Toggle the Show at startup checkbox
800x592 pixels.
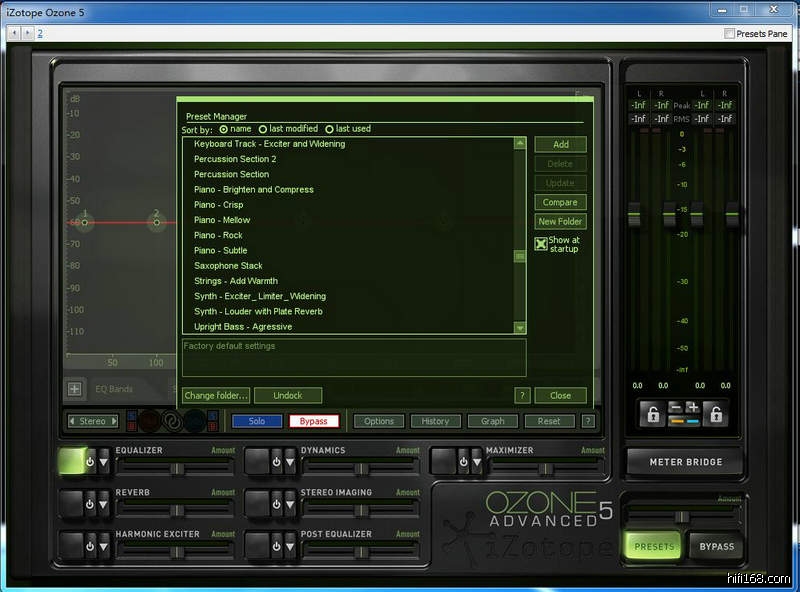pos(541,243)
